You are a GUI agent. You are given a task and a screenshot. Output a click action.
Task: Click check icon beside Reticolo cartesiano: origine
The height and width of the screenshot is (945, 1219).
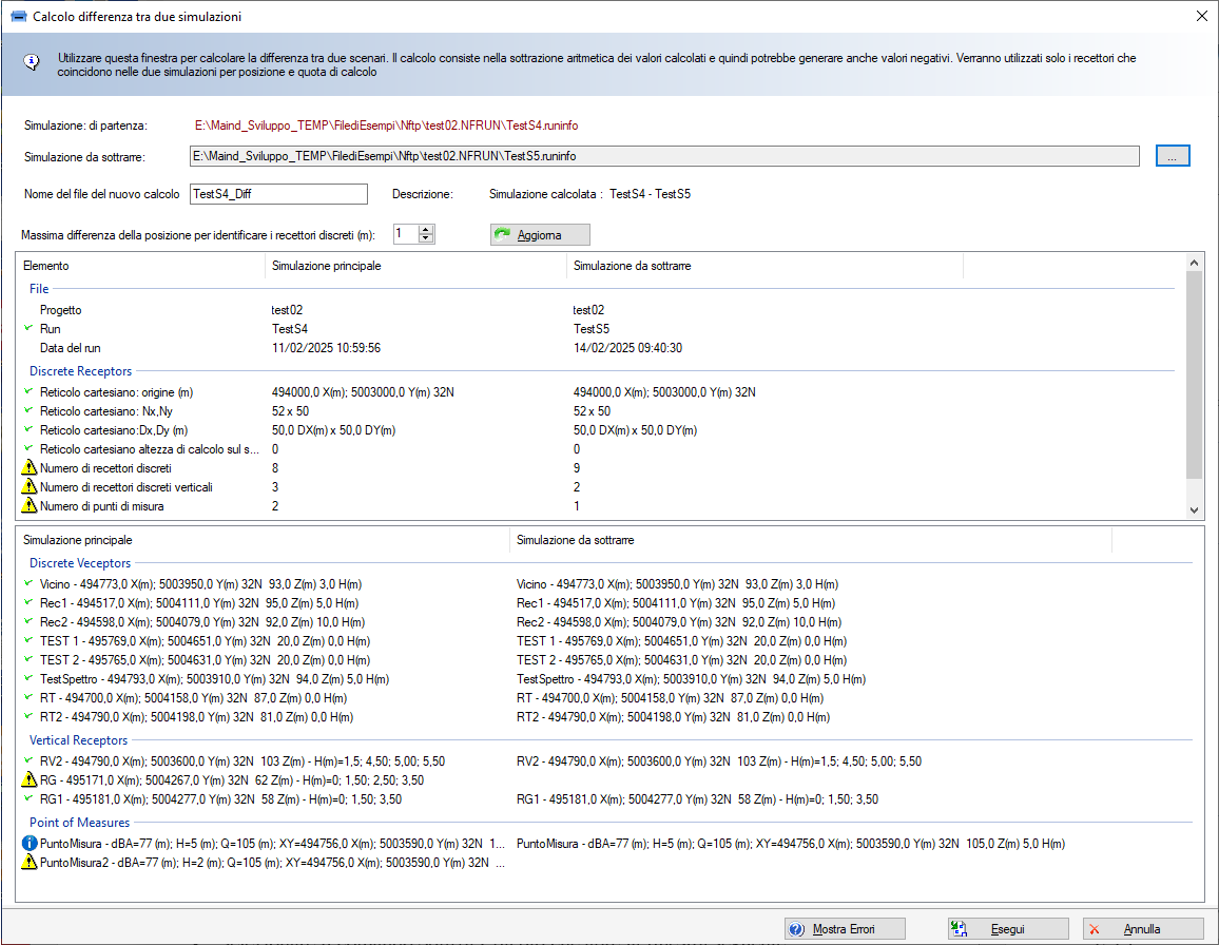[29, 392]
